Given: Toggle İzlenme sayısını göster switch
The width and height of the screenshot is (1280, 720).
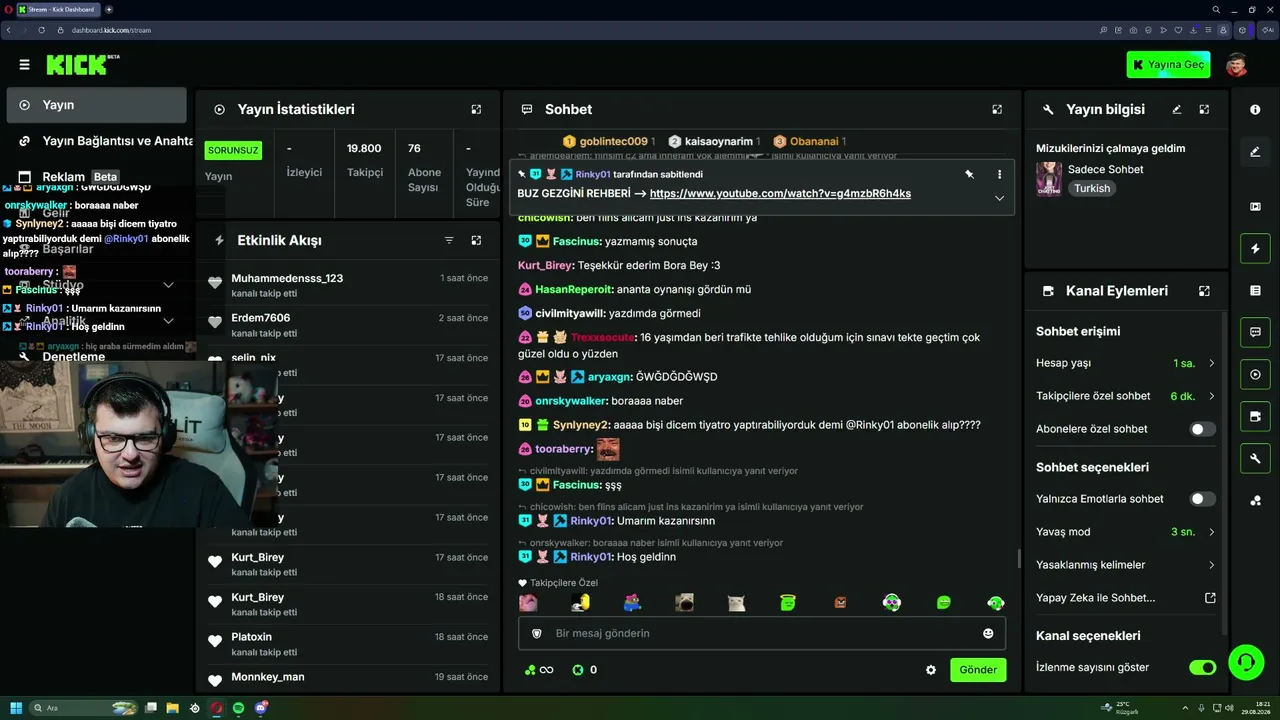Looking at the screenshot, I should (x=1202, y=667).
